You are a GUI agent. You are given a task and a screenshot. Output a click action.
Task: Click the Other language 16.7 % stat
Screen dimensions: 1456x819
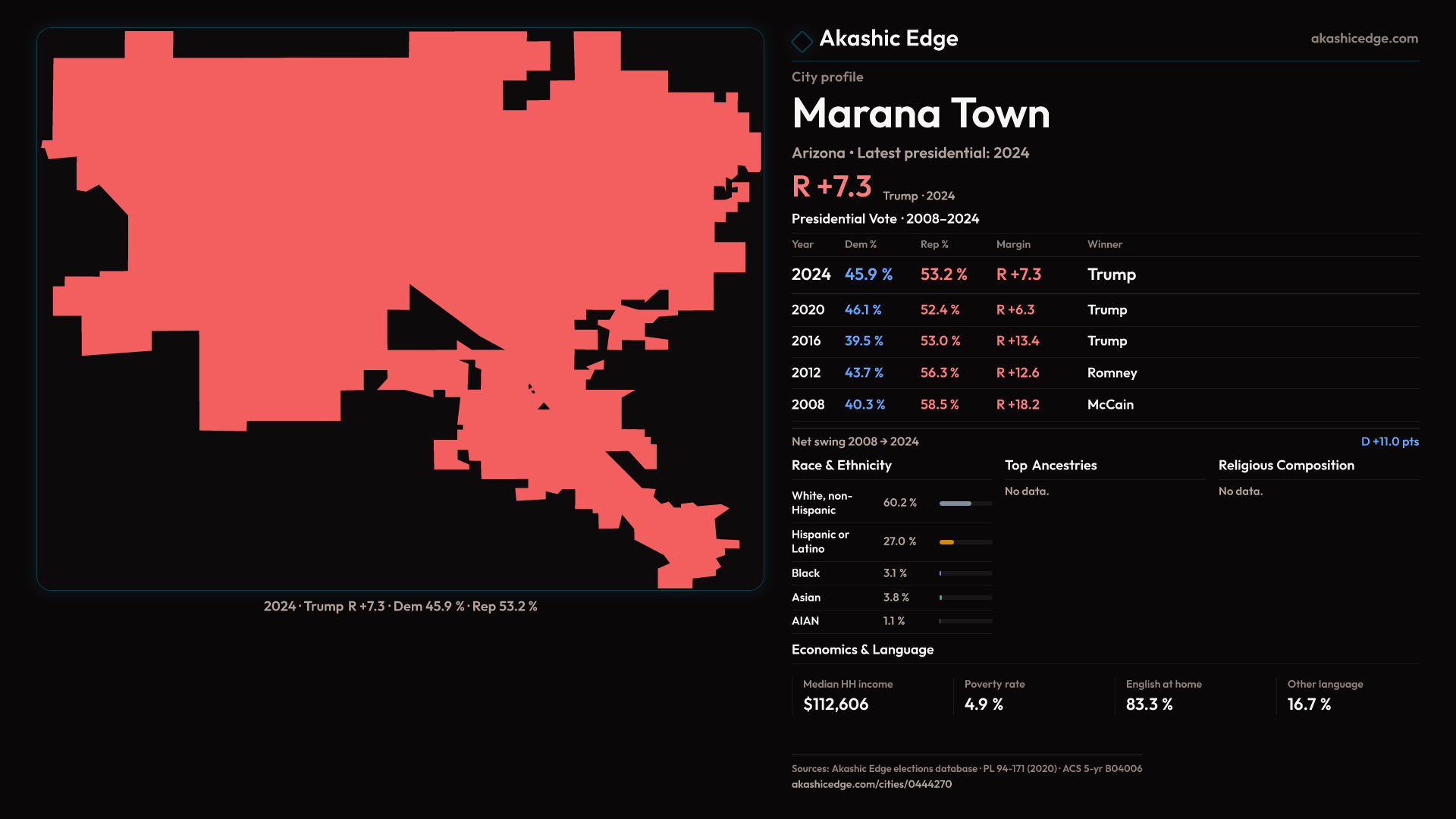pyautogui.click(x=1309, y=704)
